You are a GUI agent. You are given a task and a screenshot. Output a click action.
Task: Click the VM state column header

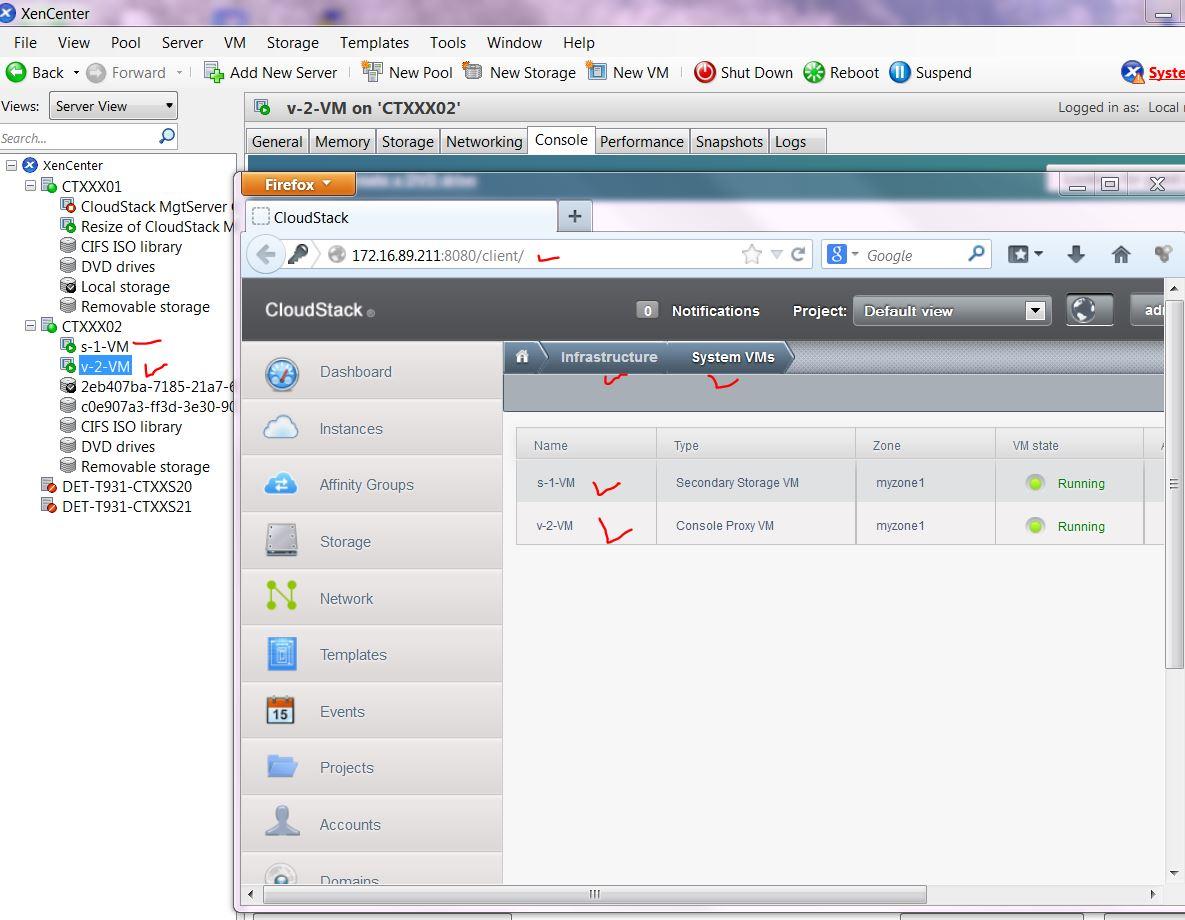point(1035,445)
